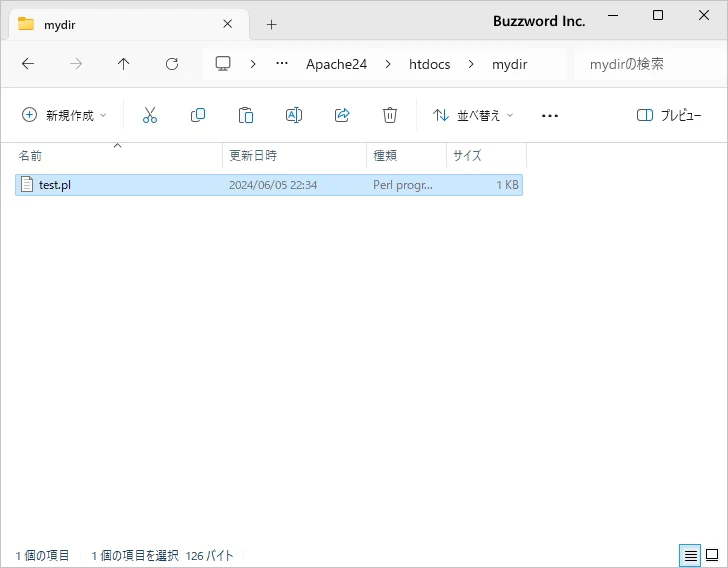Click the Delete trash can icon
Viewport: 728px width, 568px height.
tap(390, 115)
